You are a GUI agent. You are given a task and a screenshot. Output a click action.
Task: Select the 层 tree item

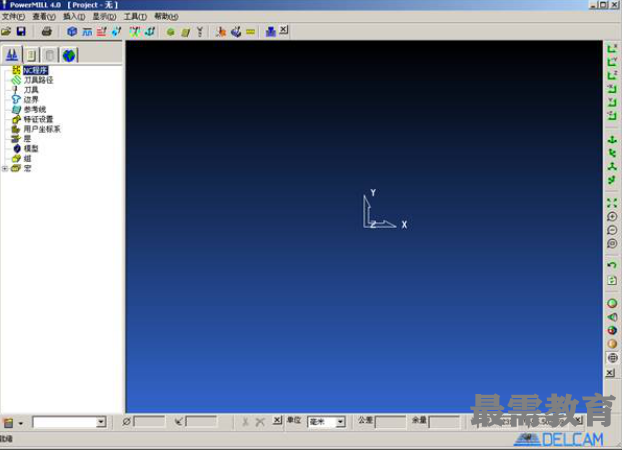27,138
